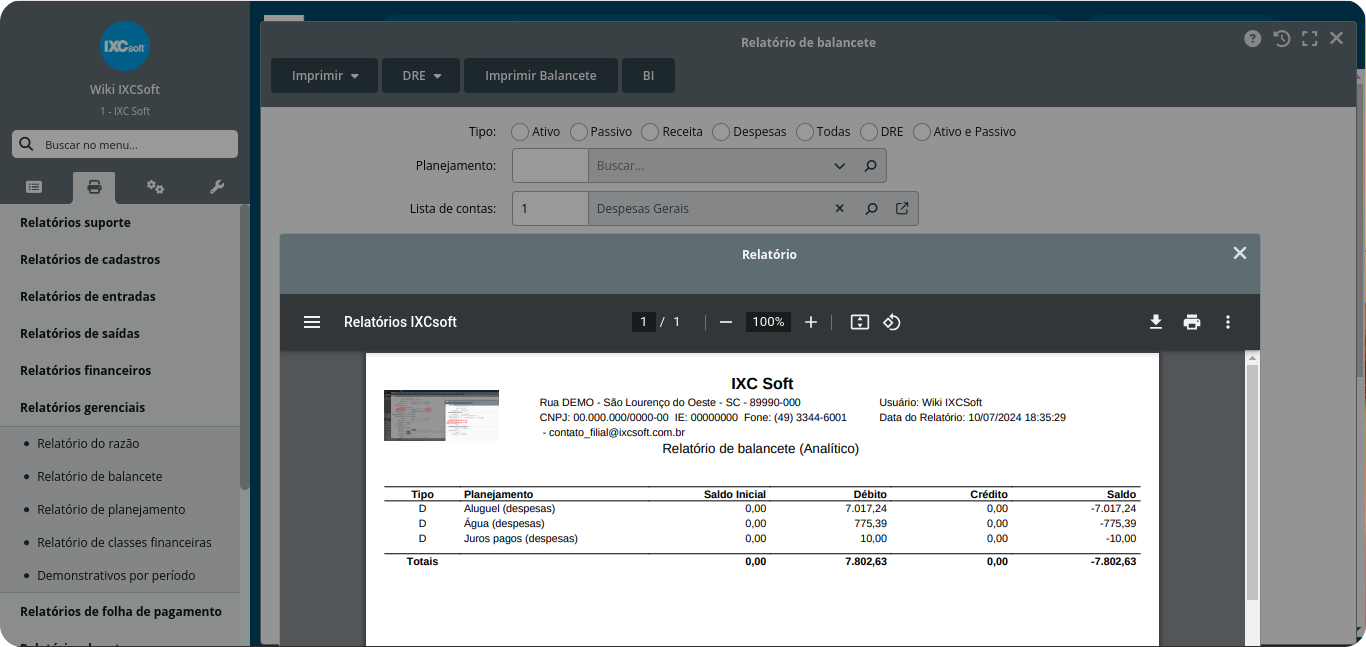Image resolution: width=1366 pixels, height=647 pixels.
Task: Click the Água (despesas) row text
Action: (x=504, y=523)
